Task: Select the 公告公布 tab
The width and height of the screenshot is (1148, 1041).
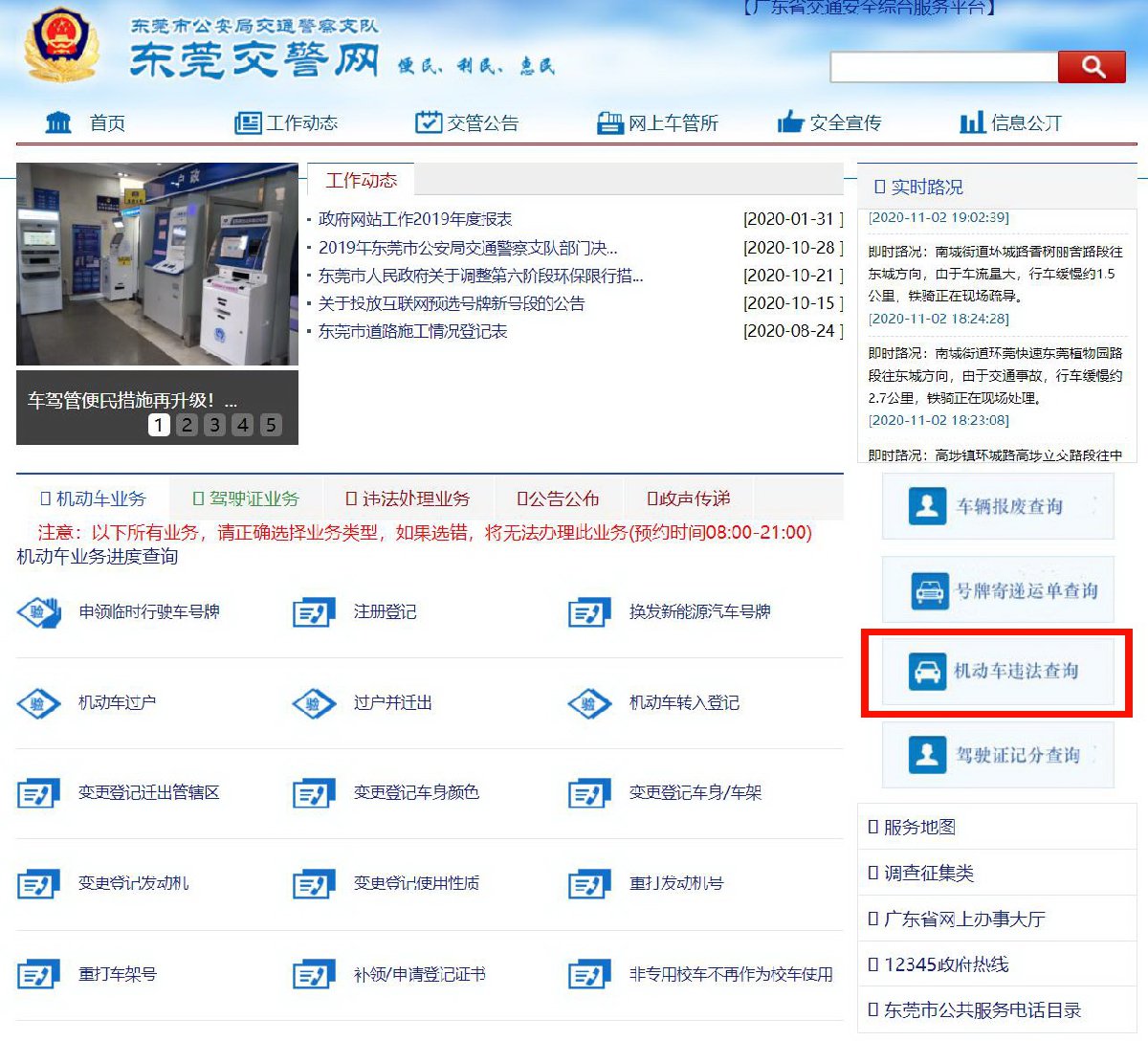Action: 558,498
